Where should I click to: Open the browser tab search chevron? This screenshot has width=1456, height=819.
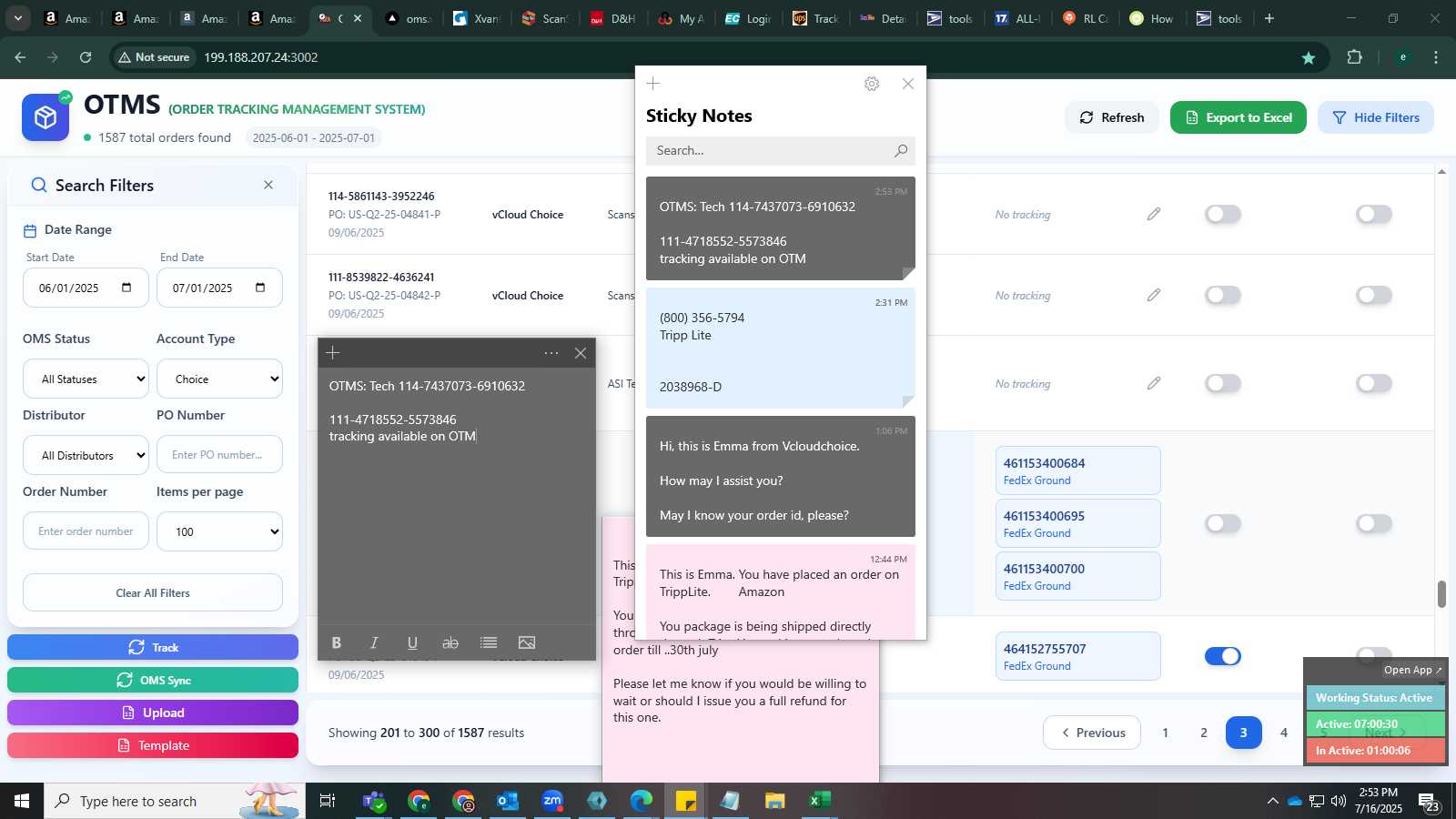17,18
